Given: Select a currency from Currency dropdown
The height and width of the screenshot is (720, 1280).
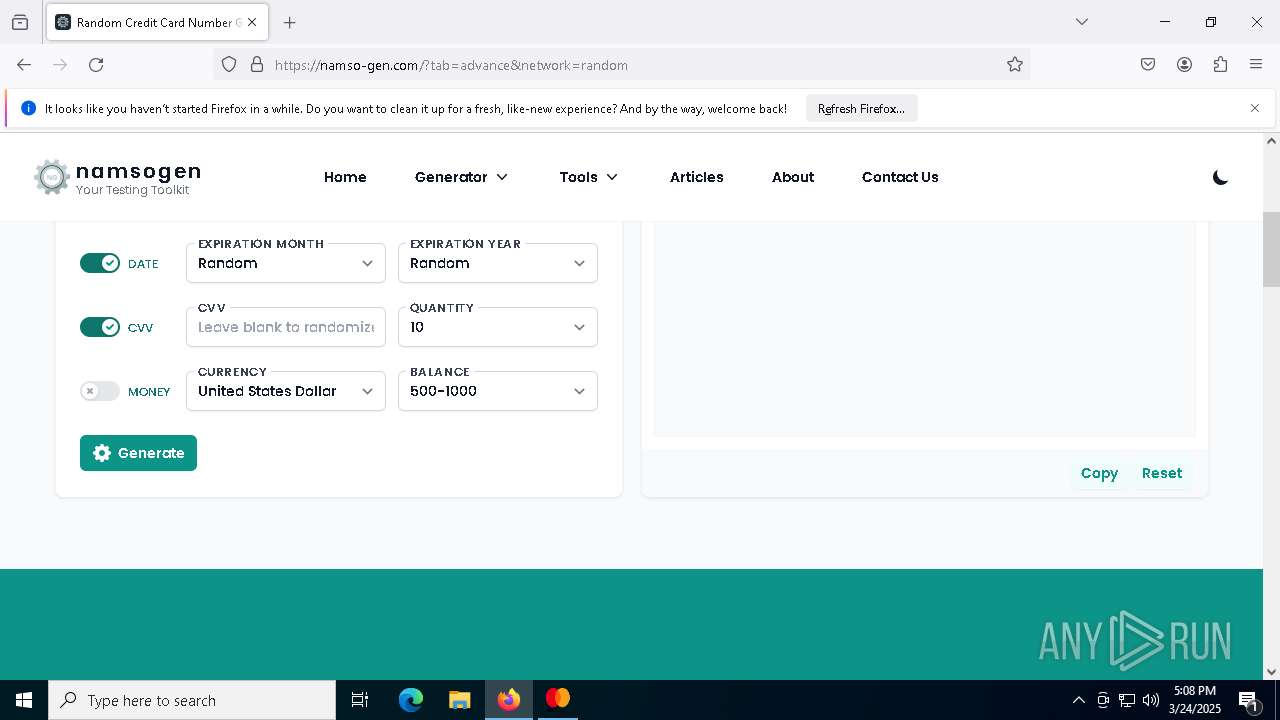Looking at the screenshot, I should click(286, 391).
